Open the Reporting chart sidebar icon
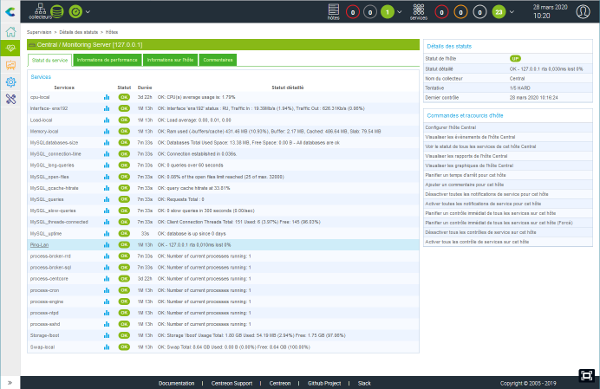Viewport: 600px width, 389px height. click(x=11, y=65)
